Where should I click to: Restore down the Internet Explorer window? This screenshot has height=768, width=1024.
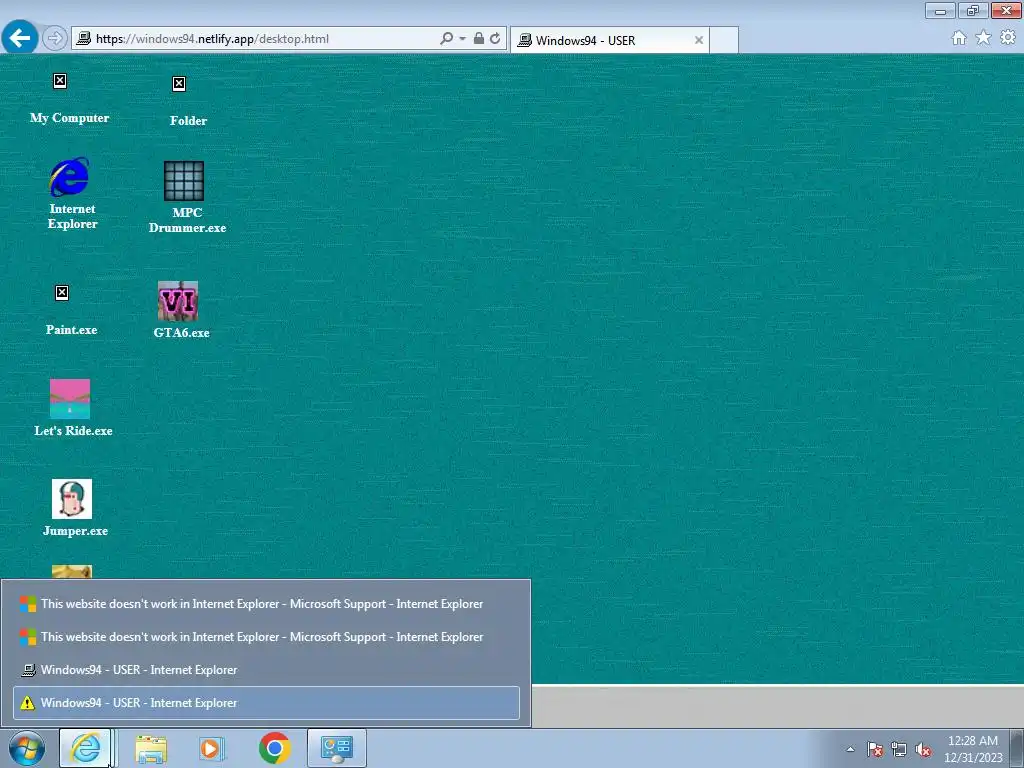973,11
